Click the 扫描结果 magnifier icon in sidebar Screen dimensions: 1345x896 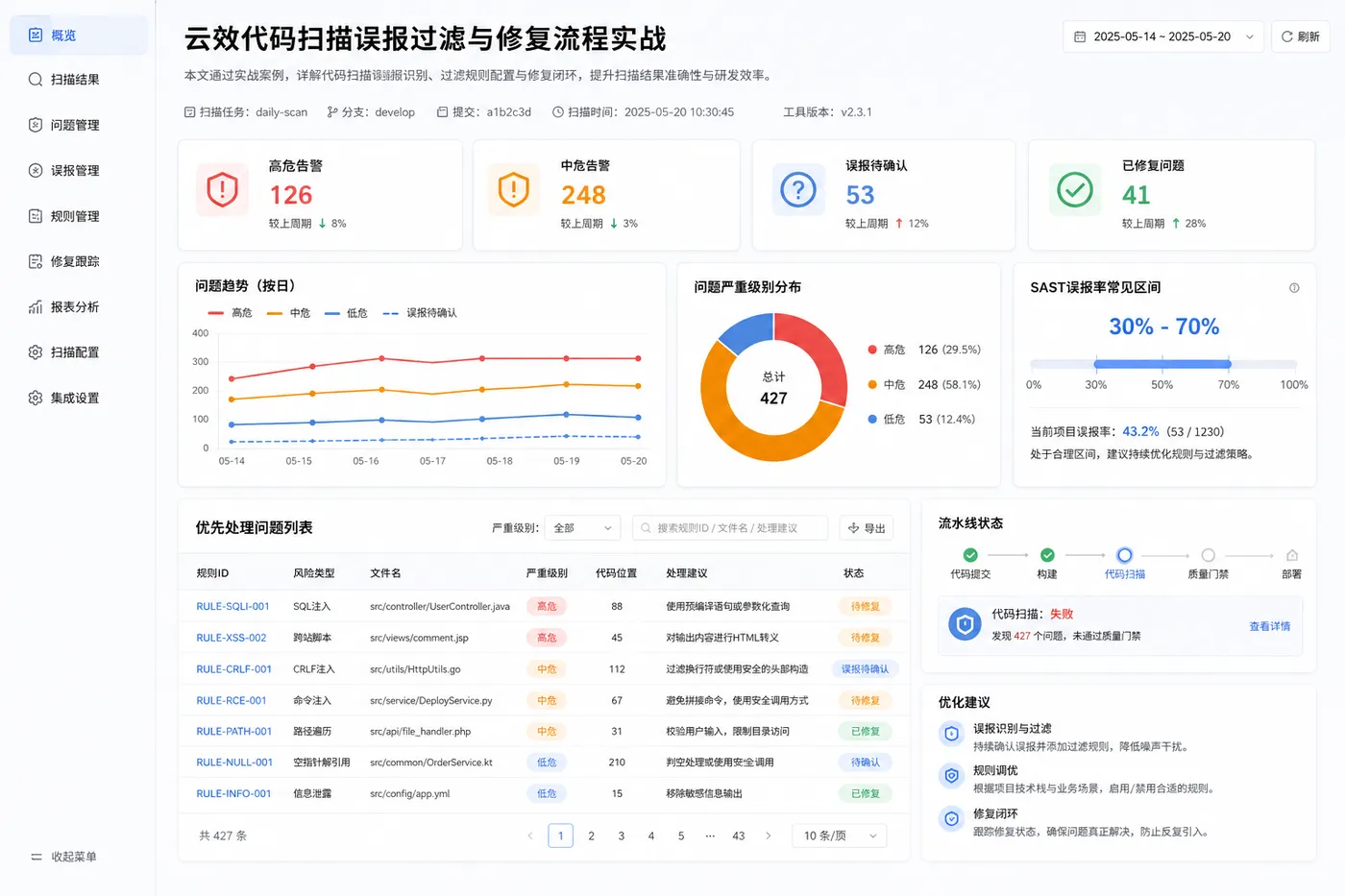pos(36,80)
